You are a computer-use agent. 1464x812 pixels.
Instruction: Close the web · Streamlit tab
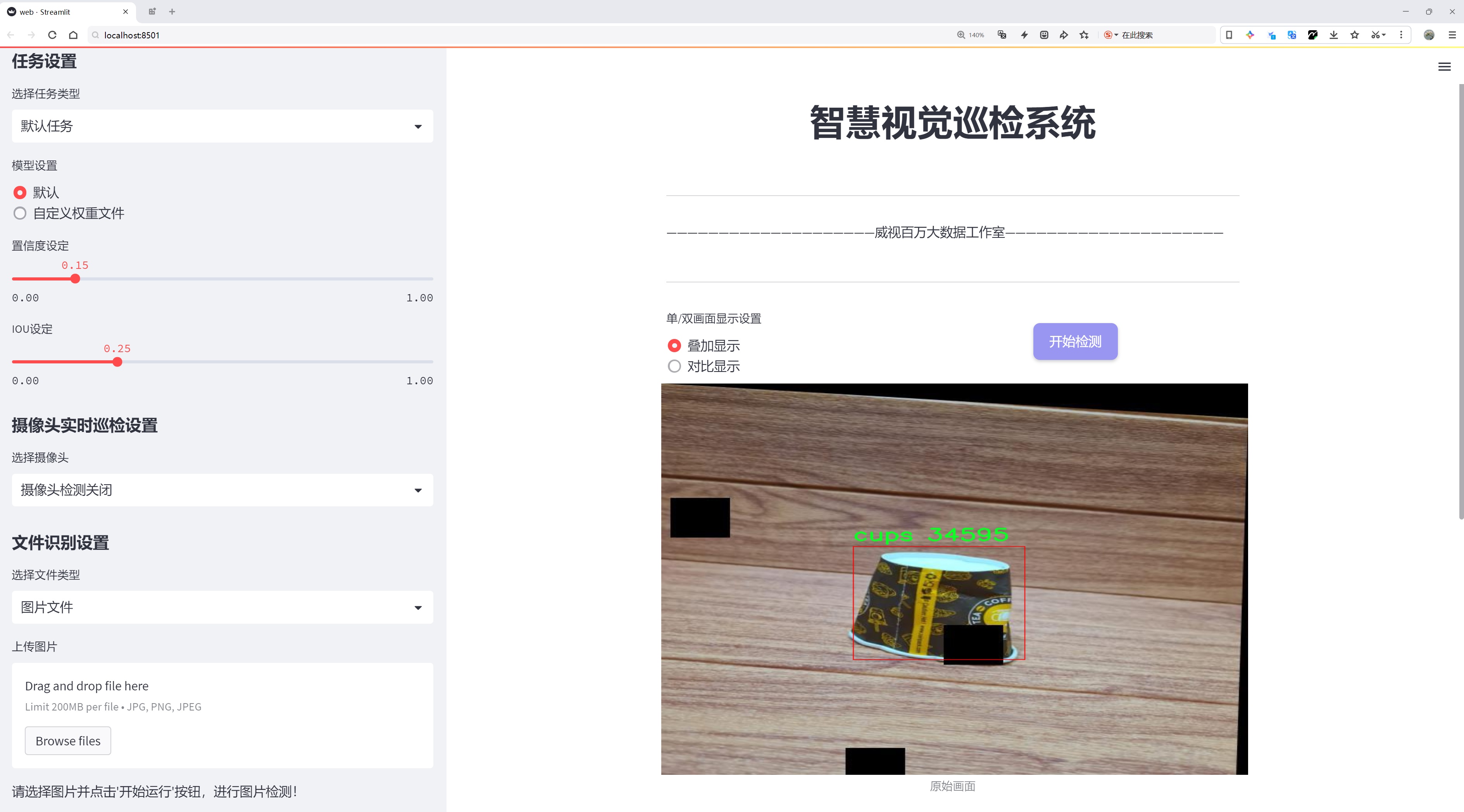tap(126, 11)
